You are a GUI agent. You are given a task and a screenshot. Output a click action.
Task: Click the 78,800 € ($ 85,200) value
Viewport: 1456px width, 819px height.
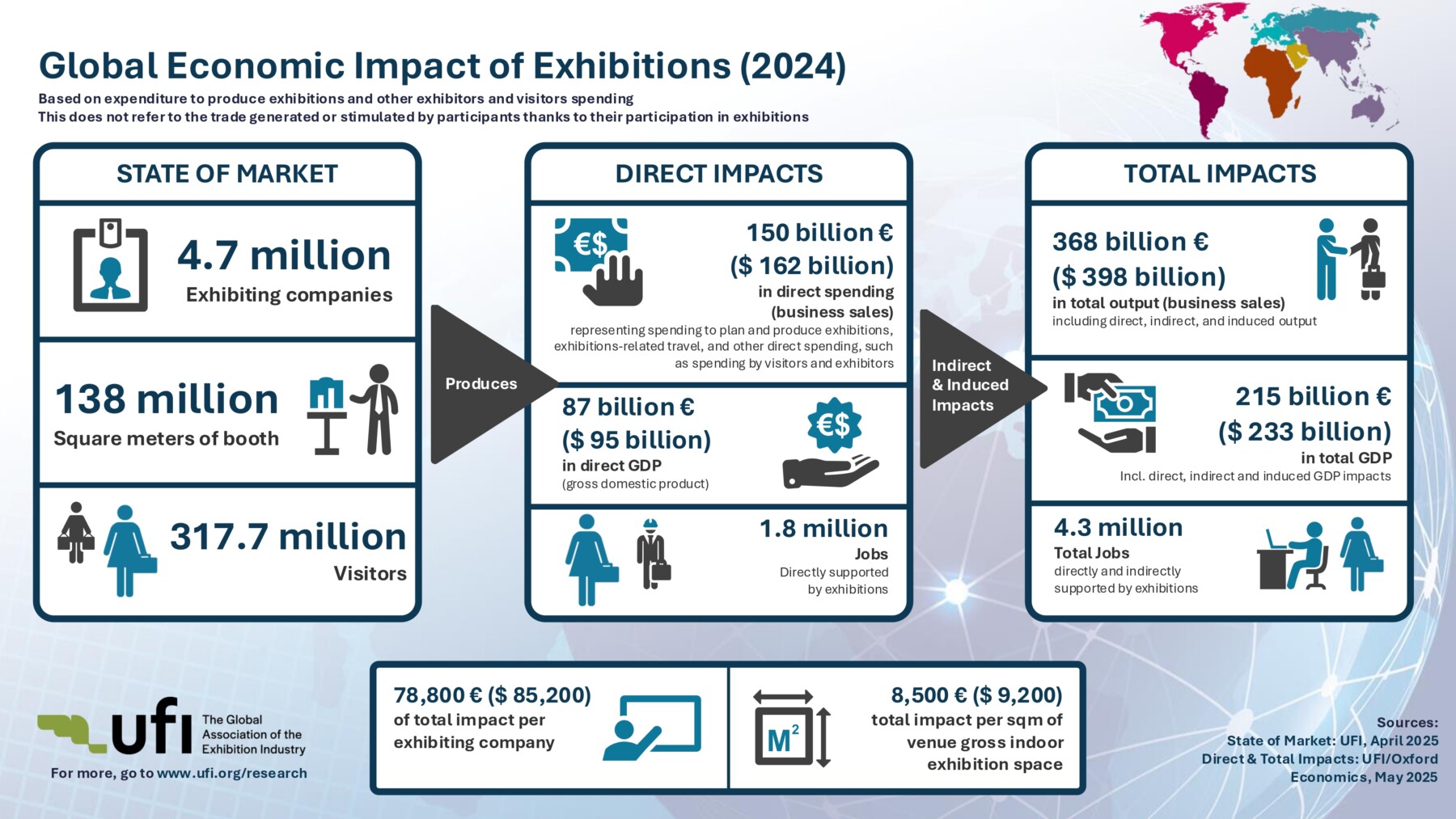coord(493,695)
